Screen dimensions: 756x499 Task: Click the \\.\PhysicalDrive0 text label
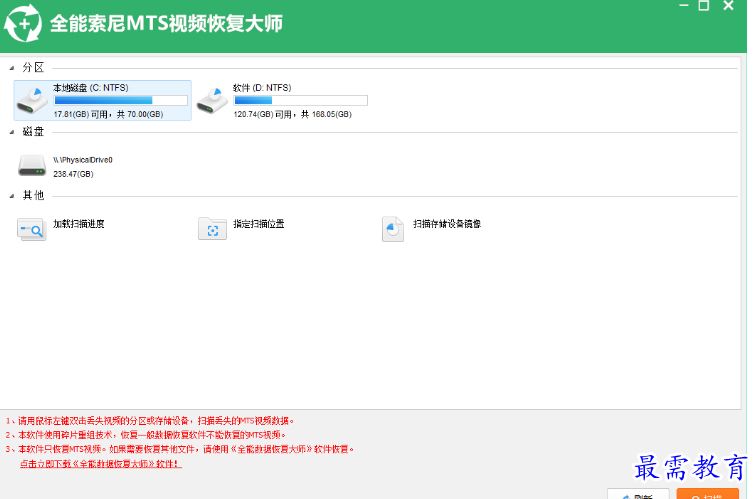coord(83,159)
